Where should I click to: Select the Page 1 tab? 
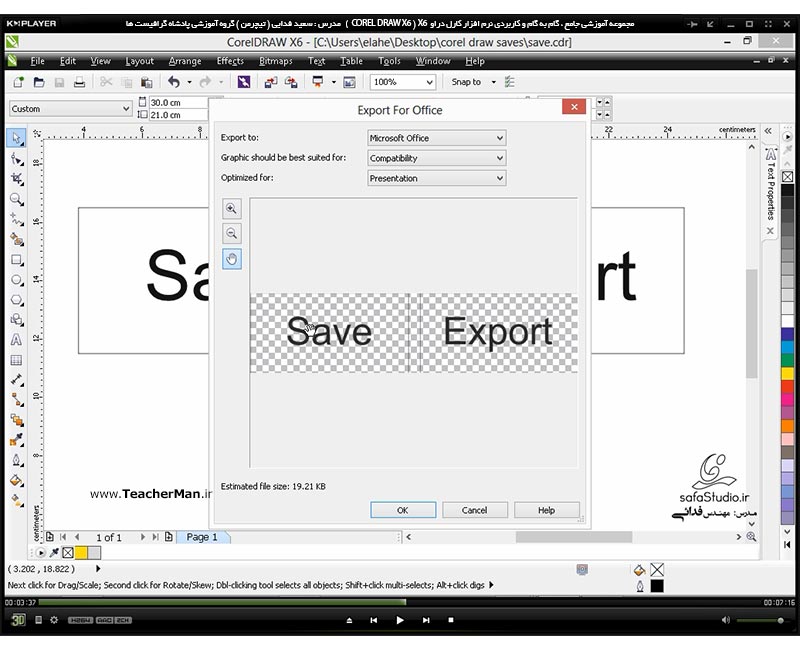[202, 537]
